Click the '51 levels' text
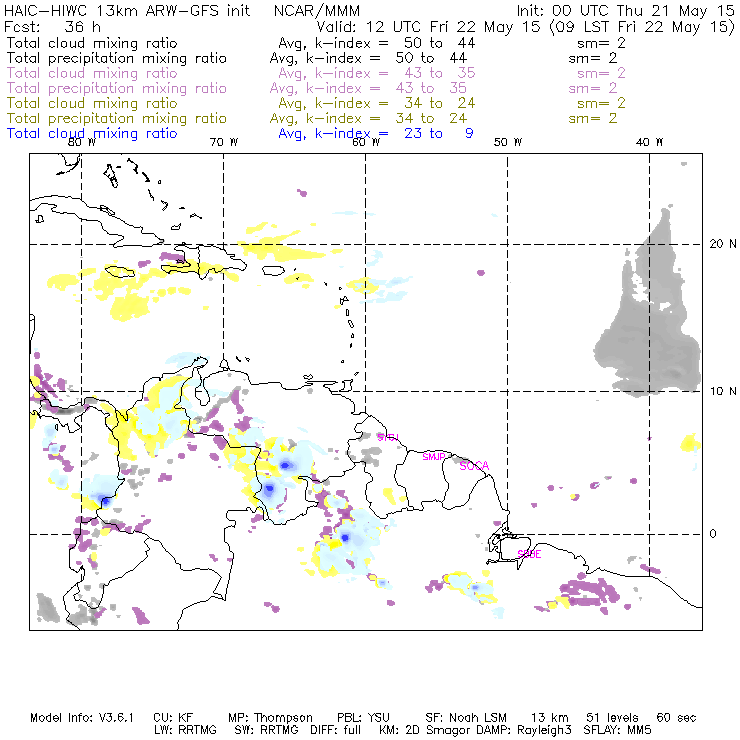This screenshot has height=740, width=740. tap(612, 718)
